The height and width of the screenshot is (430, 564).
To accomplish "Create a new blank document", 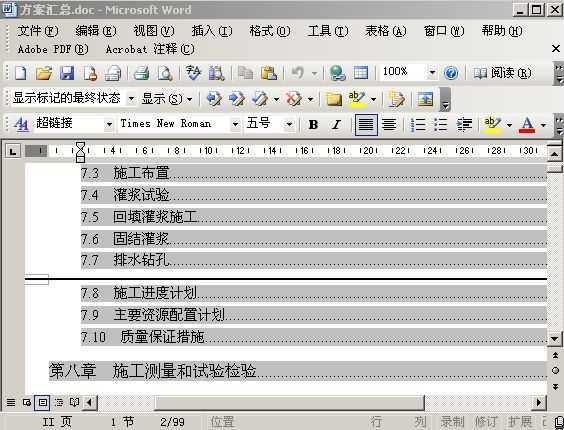I will pyautogui.click(x=21, y=73).
